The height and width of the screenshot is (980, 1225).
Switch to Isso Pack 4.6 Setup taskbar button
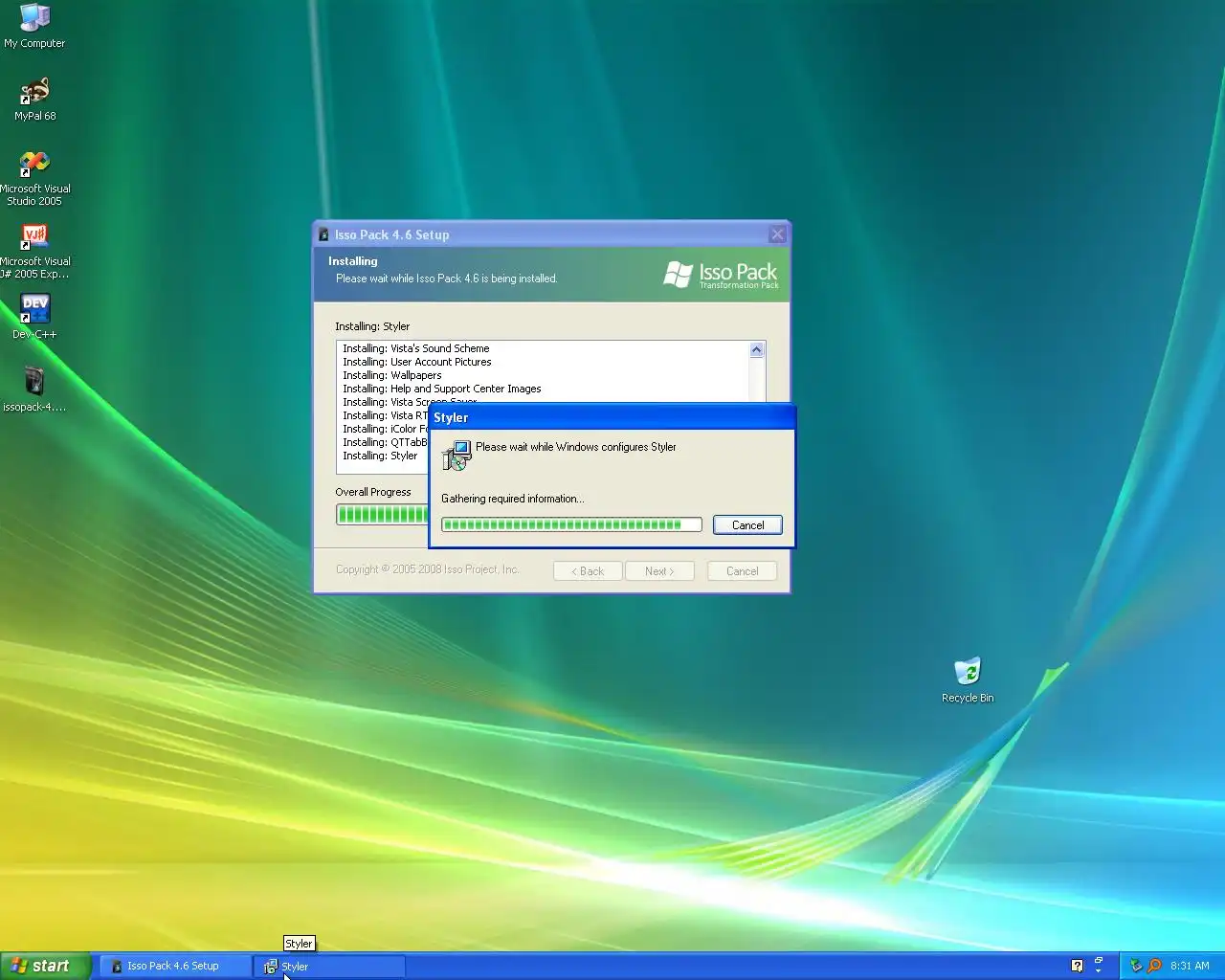tap(175, 966)
